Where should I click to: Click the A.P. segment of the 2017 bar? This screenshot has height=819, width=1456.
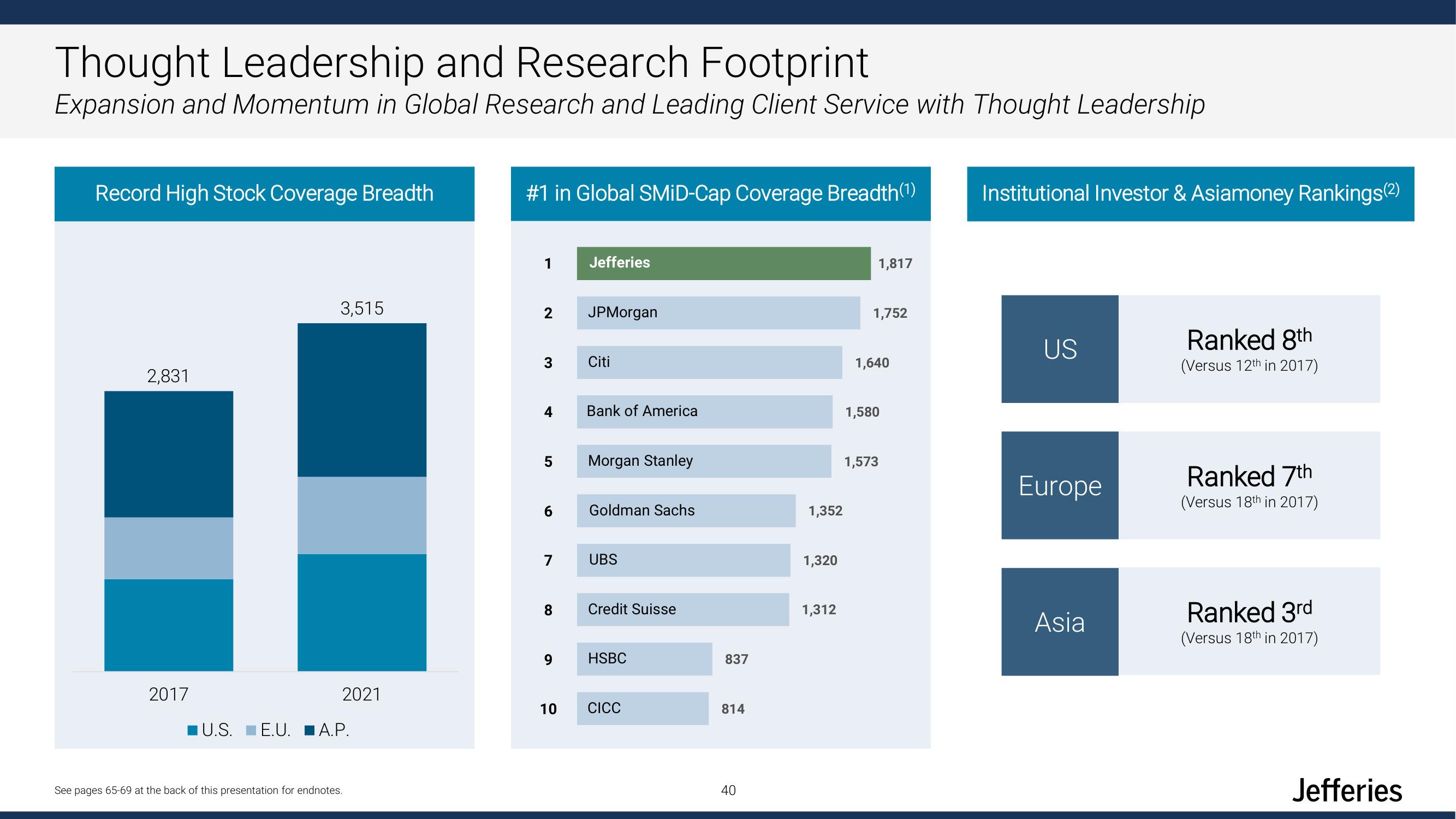pos(169,454)
